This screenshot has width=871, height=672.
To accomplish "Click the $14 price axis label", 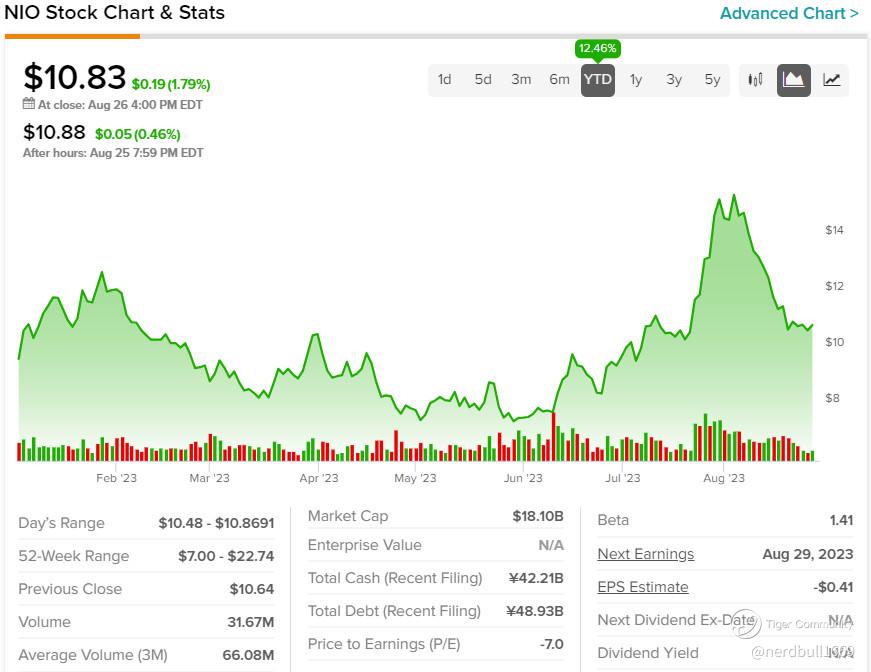I will click(x=834, y=230).
